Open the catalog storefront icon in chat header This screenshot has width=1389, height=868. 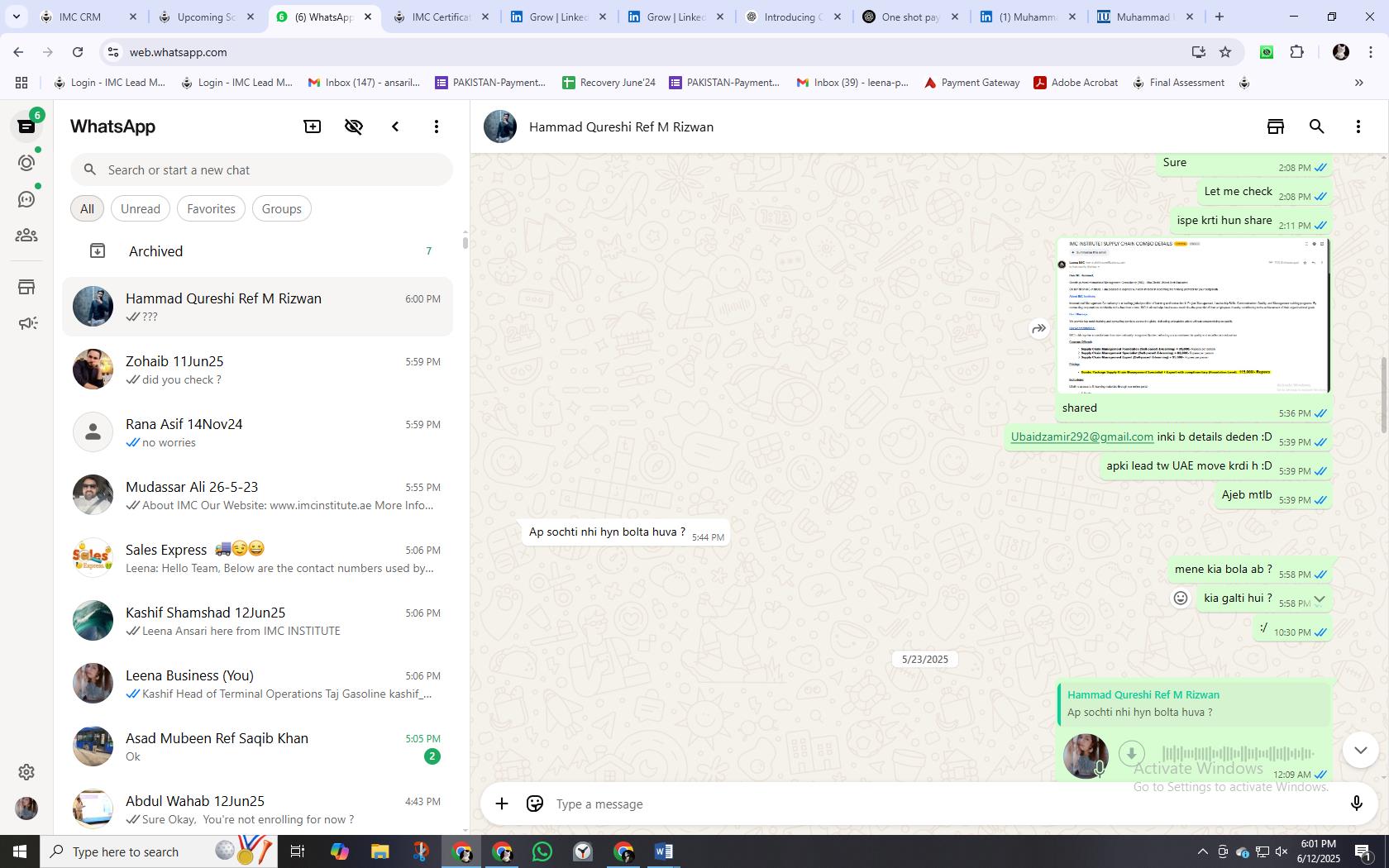pyautogui.click(x=1276, y=126)
